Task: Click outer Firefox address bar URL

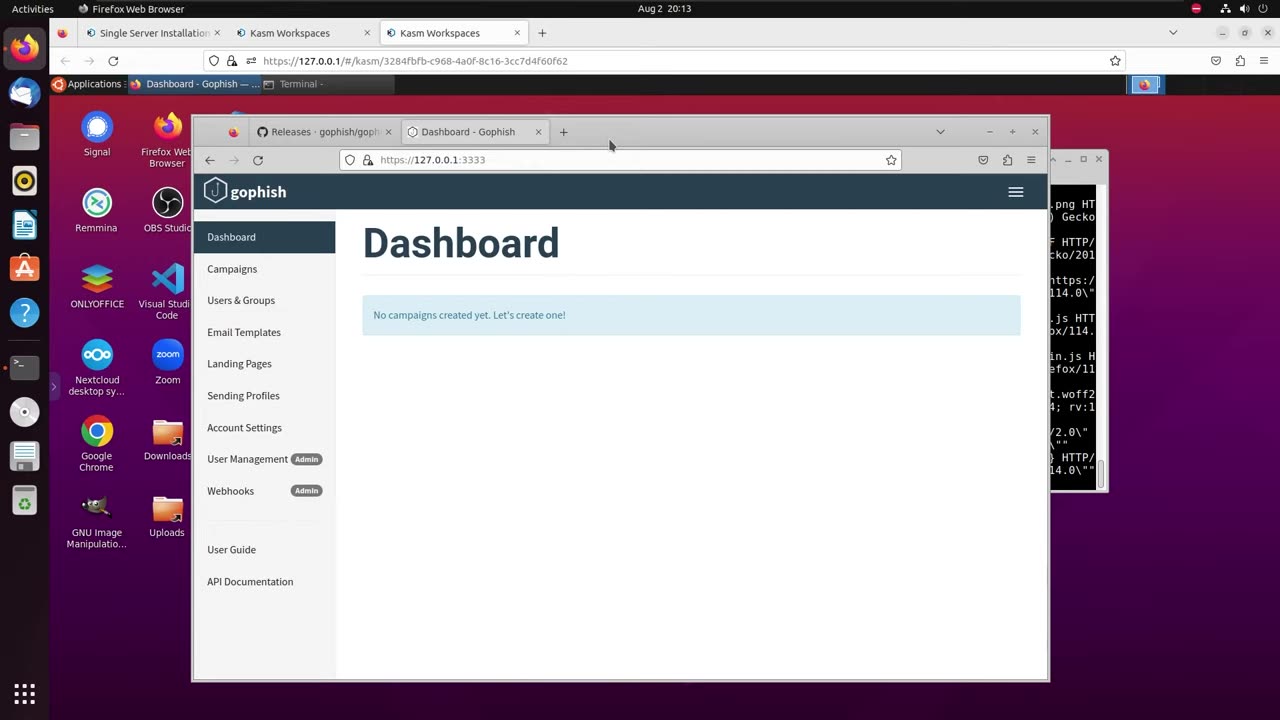Action: [x=664, y=61]
